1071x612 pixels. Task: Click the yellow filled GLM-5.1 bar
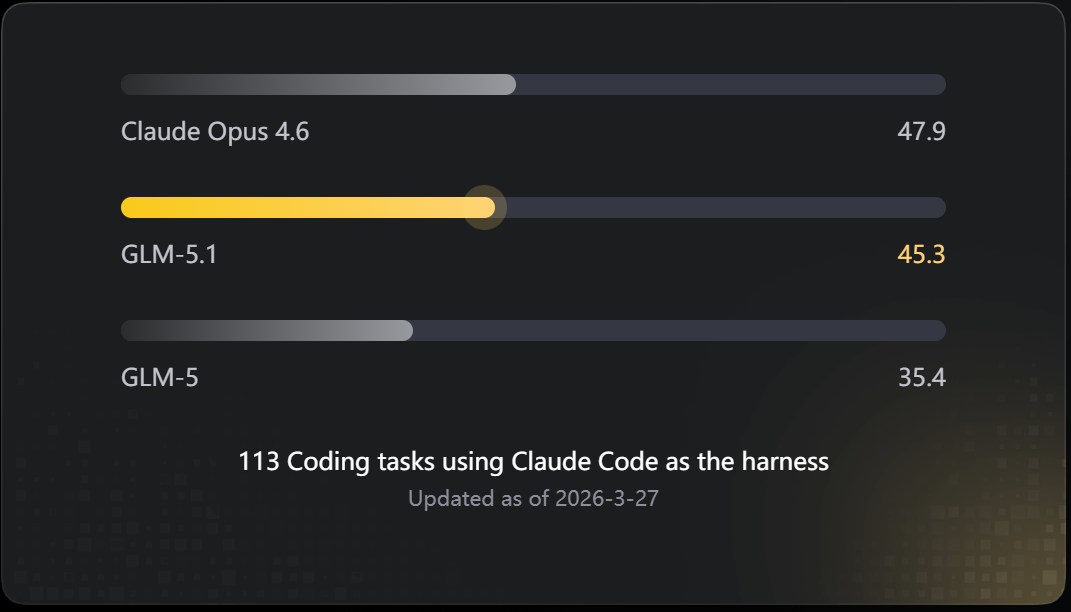point(308,208)
